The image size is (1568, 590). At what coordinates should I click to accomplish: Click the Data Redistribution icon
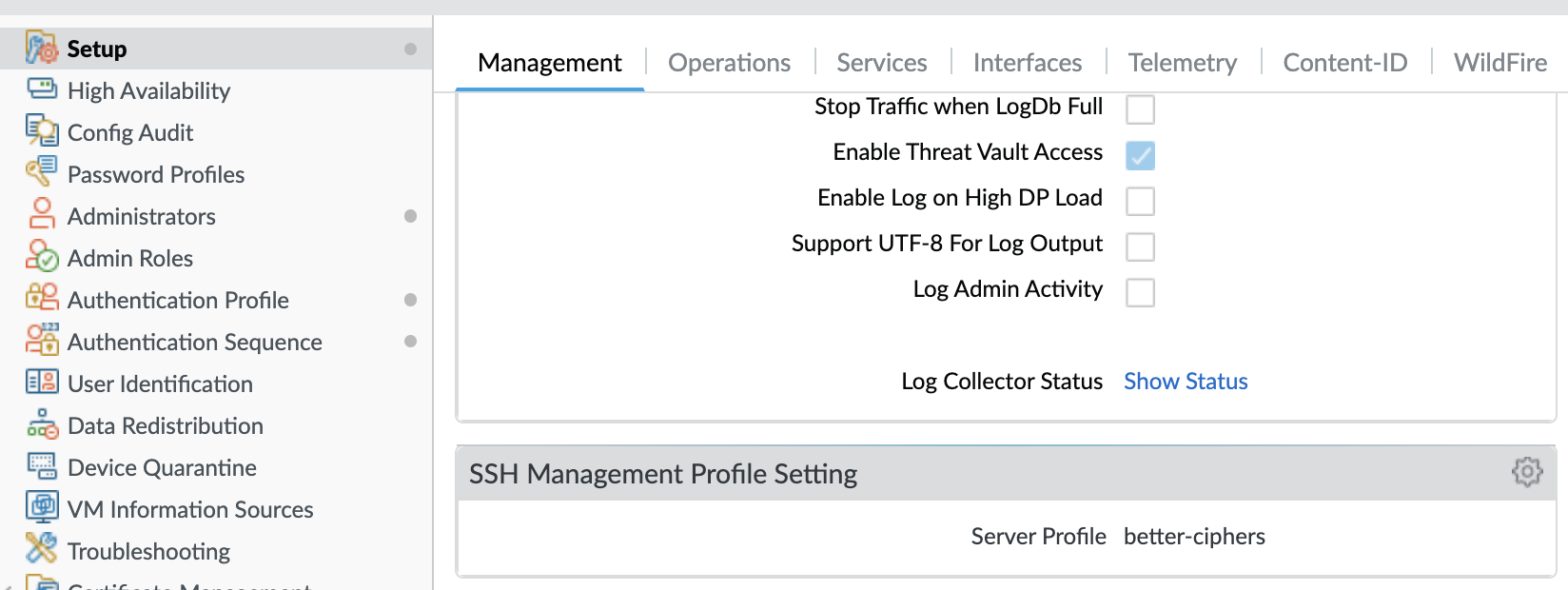coord(42,424)
